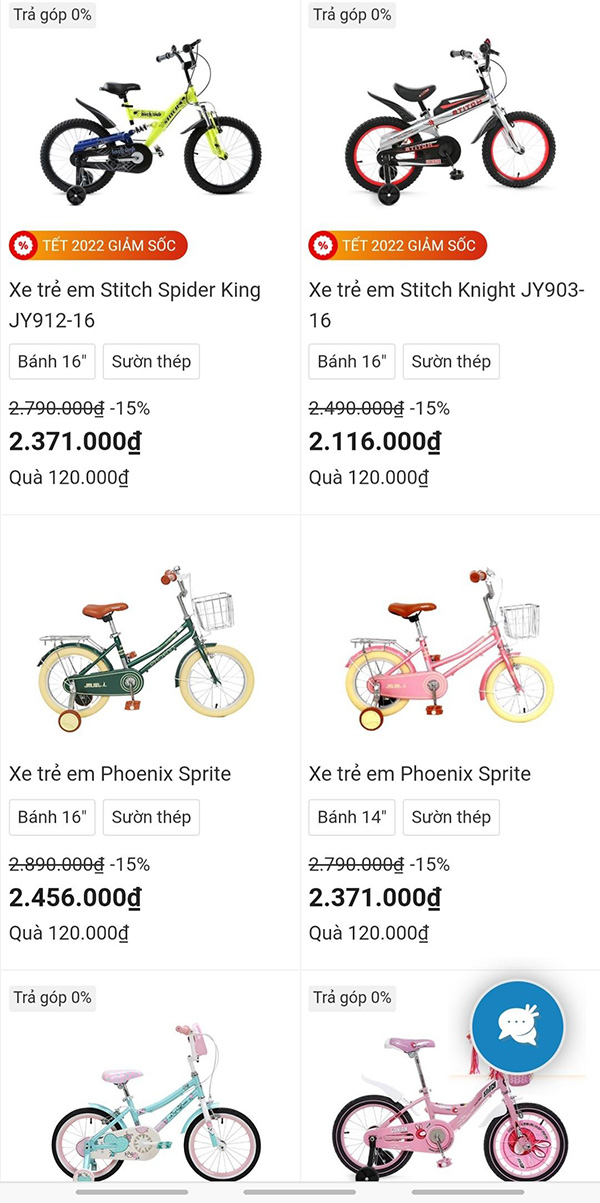Choose Bánh 16" tag on green Phoenix Sprite
This screenshot has width=600, height=1203.
52,817
